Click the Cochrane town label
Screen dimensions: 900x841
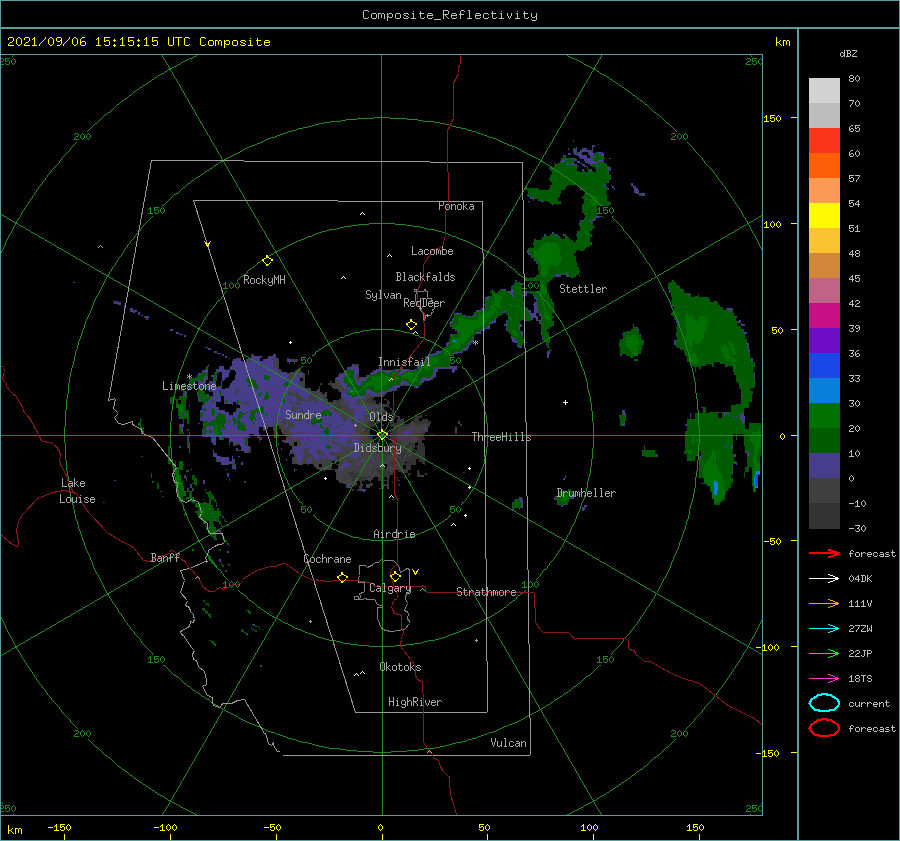(x=327, y=559)
